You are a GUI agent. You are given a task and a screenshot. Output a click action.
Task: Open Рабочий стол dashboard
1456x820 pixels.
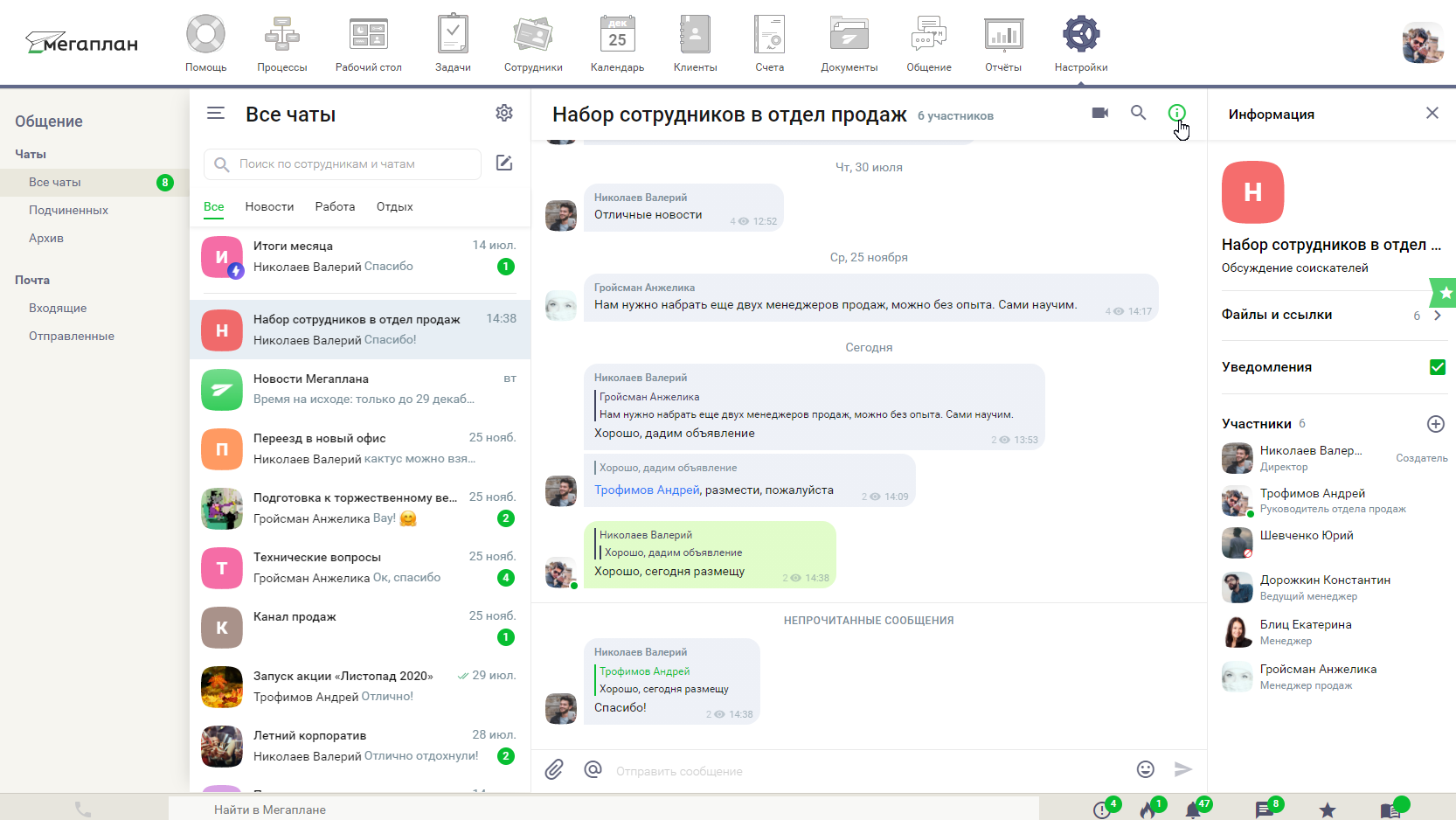(x=369, y=43)
